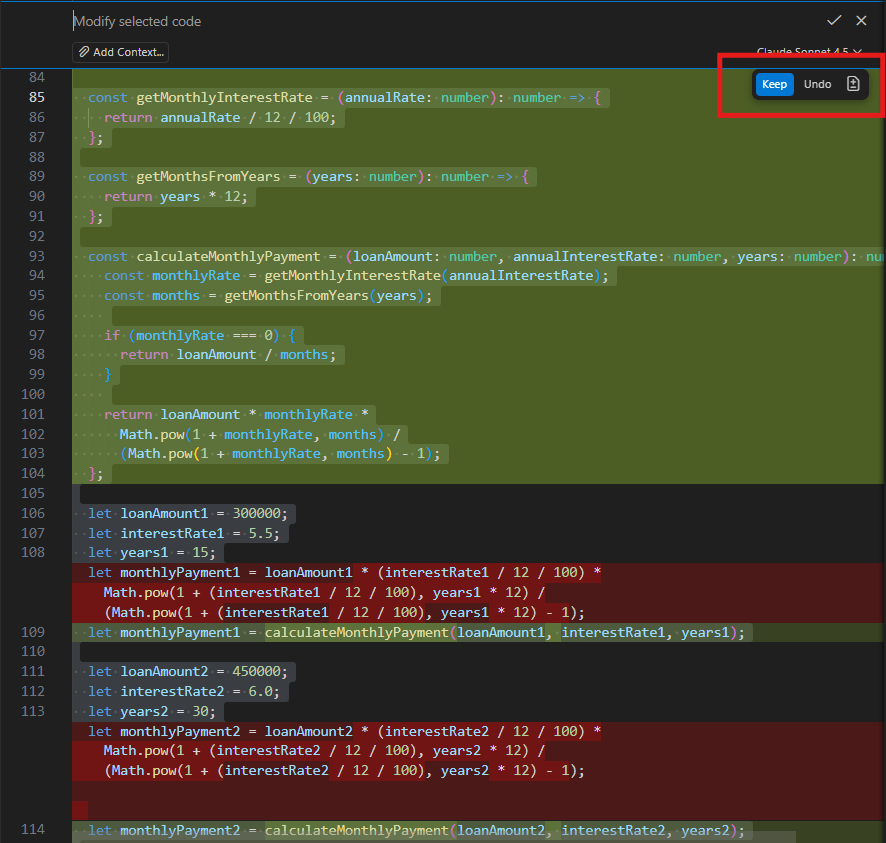Close the inline chat with X

[x=861, y=21]
